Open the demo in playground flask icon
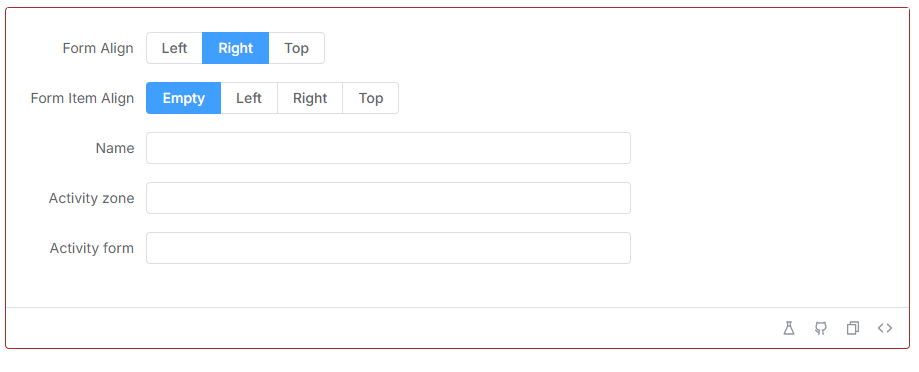The width and height of the screenshot is (919, 372). click(789, 328)
